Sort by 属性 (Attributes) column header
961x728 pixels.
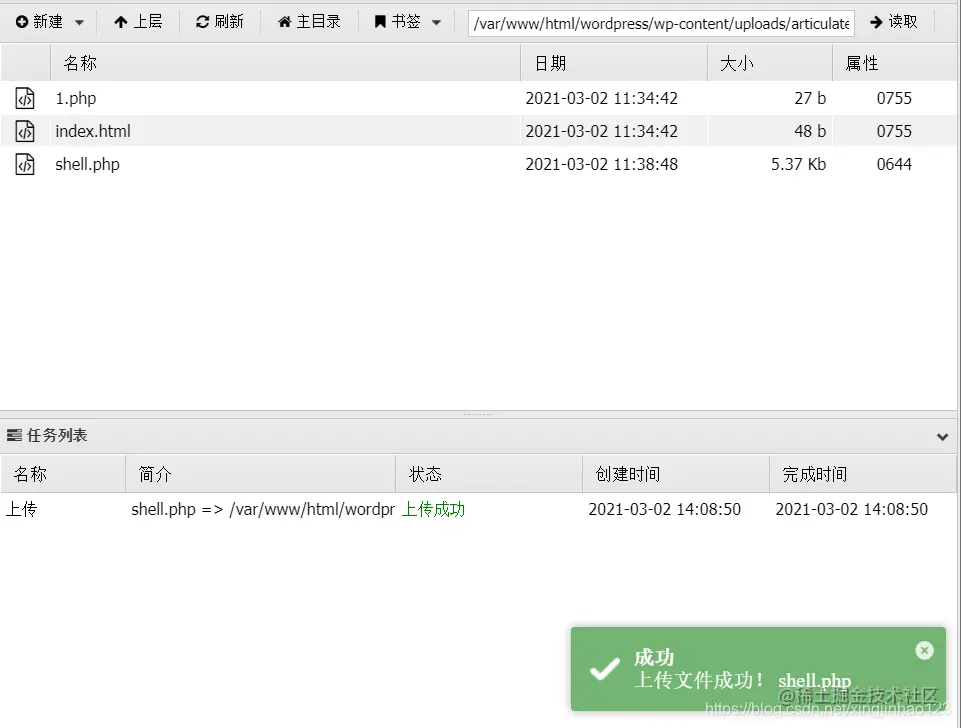pyautogui.click(x=894, y=63)
